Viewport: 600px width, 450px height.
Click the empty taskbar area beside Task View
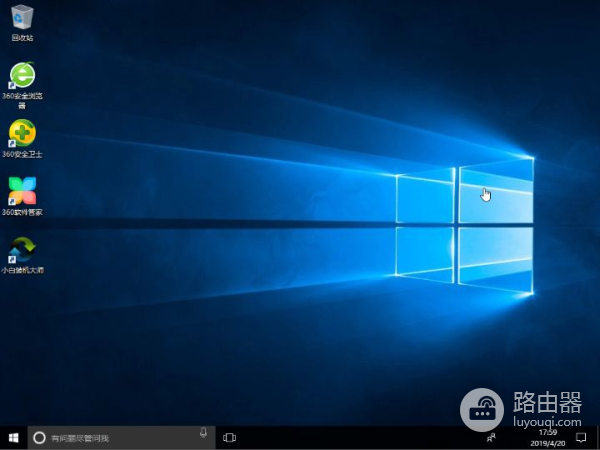pyautogui.click(x=350, y=438)
